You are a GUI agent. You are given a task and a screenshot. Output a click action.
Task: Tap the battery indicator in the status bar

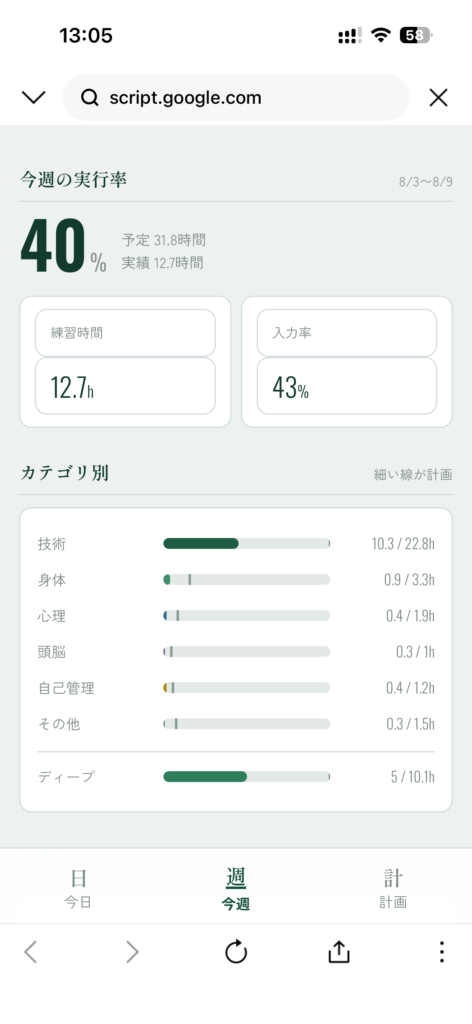417,36
